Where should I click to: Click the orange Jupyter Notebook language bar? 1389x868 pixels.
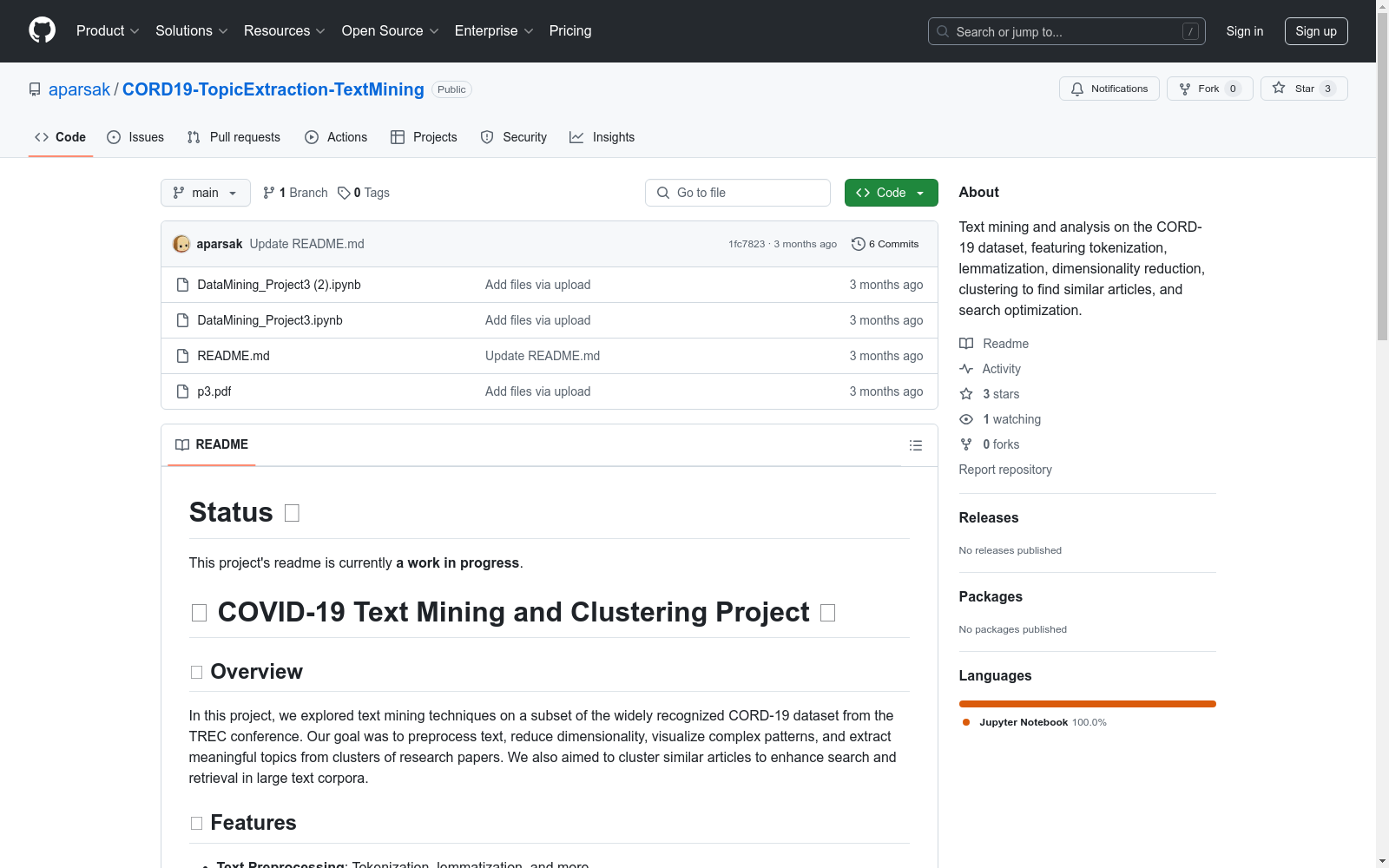1087,704
